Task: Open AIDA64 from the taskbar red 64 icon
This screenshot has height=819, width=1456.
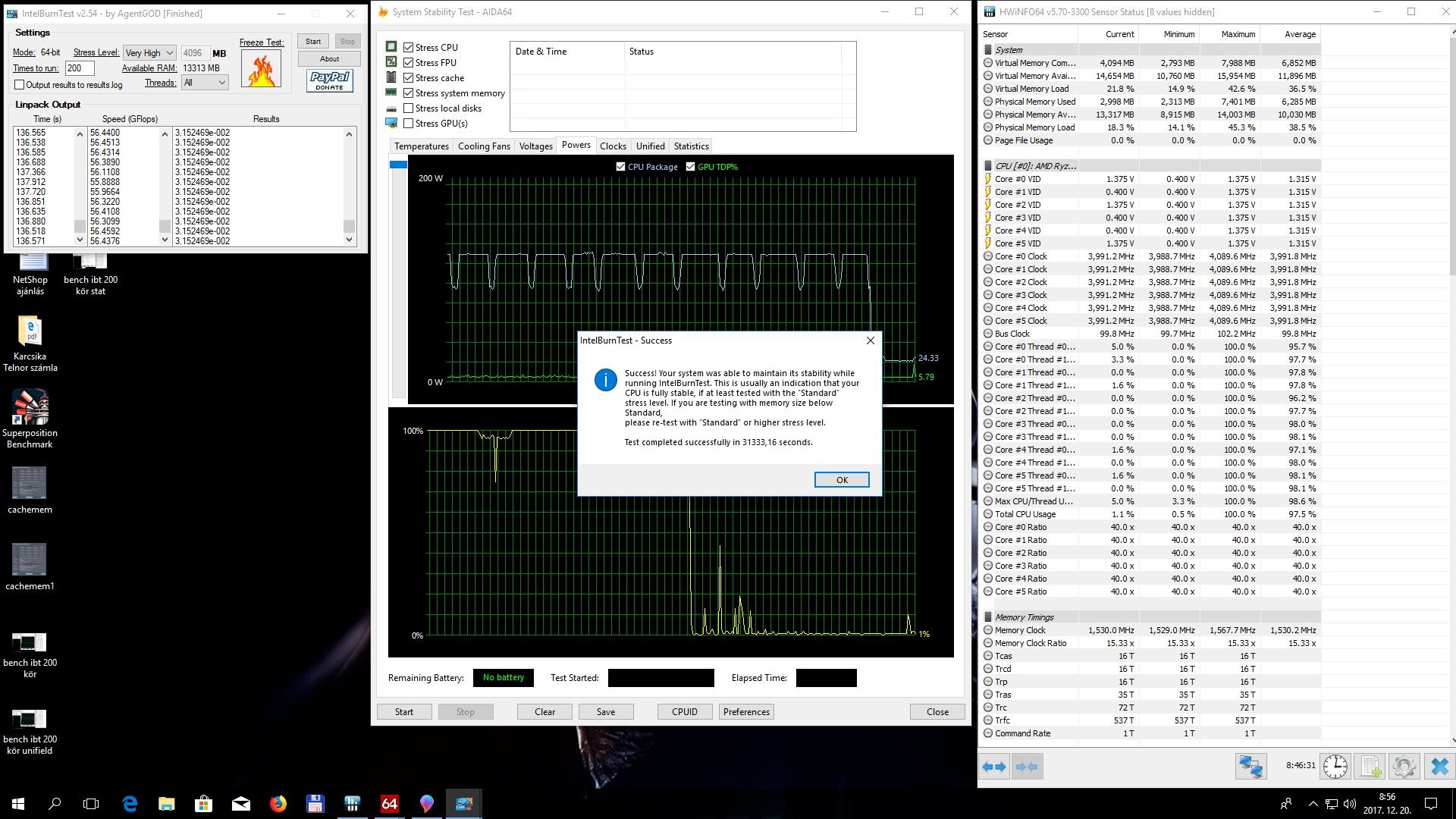Action: pos(389,804)
